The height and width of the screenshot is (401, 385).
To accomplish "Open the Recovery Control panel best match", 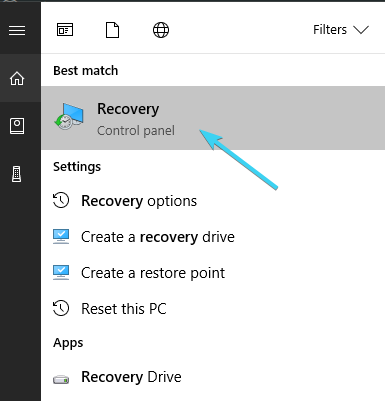I will pos(213,118).
